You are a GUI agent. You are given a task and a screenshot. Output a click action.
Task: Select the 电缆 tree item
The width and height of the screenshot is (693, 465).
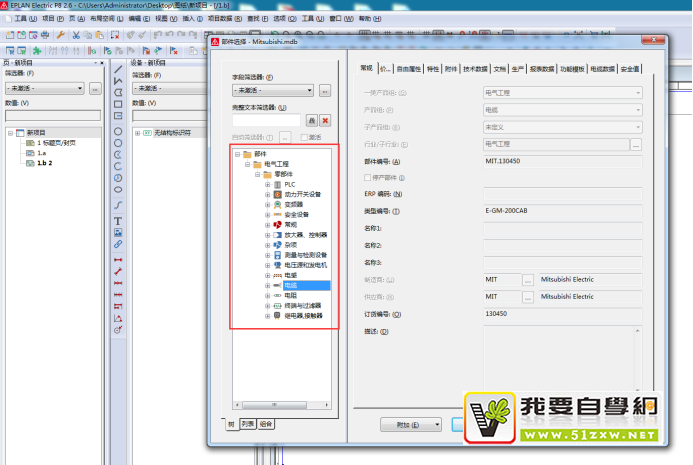pyautogui.click(x=291, y=285)
